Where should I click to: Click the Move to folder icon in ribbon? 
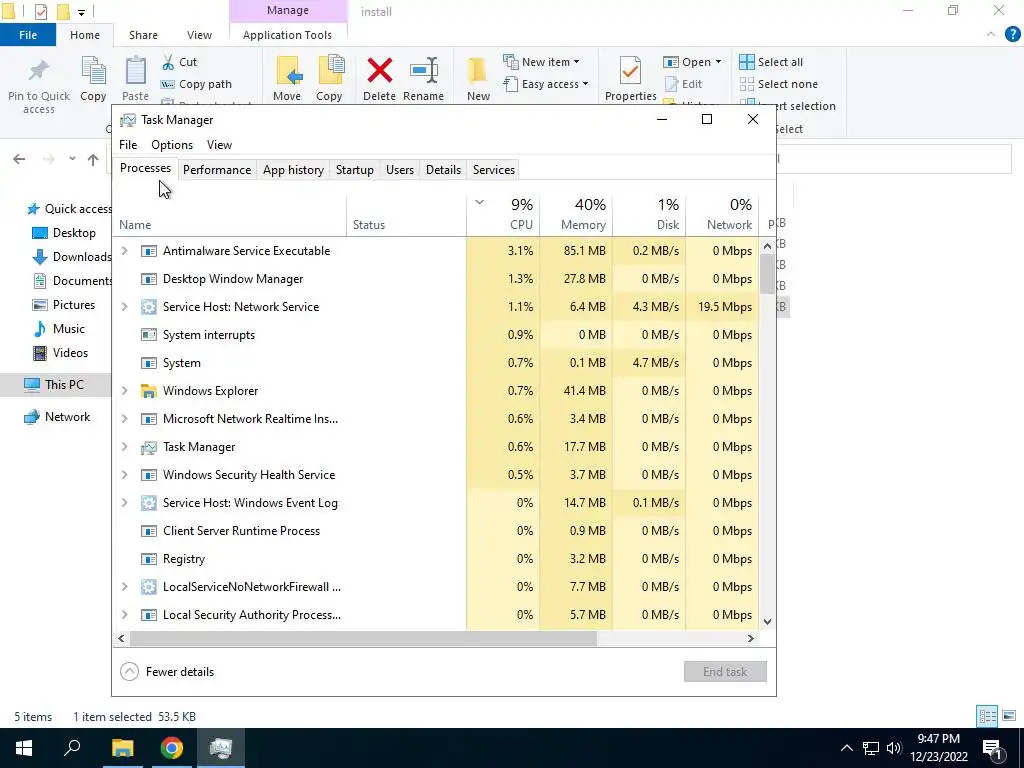287,71
